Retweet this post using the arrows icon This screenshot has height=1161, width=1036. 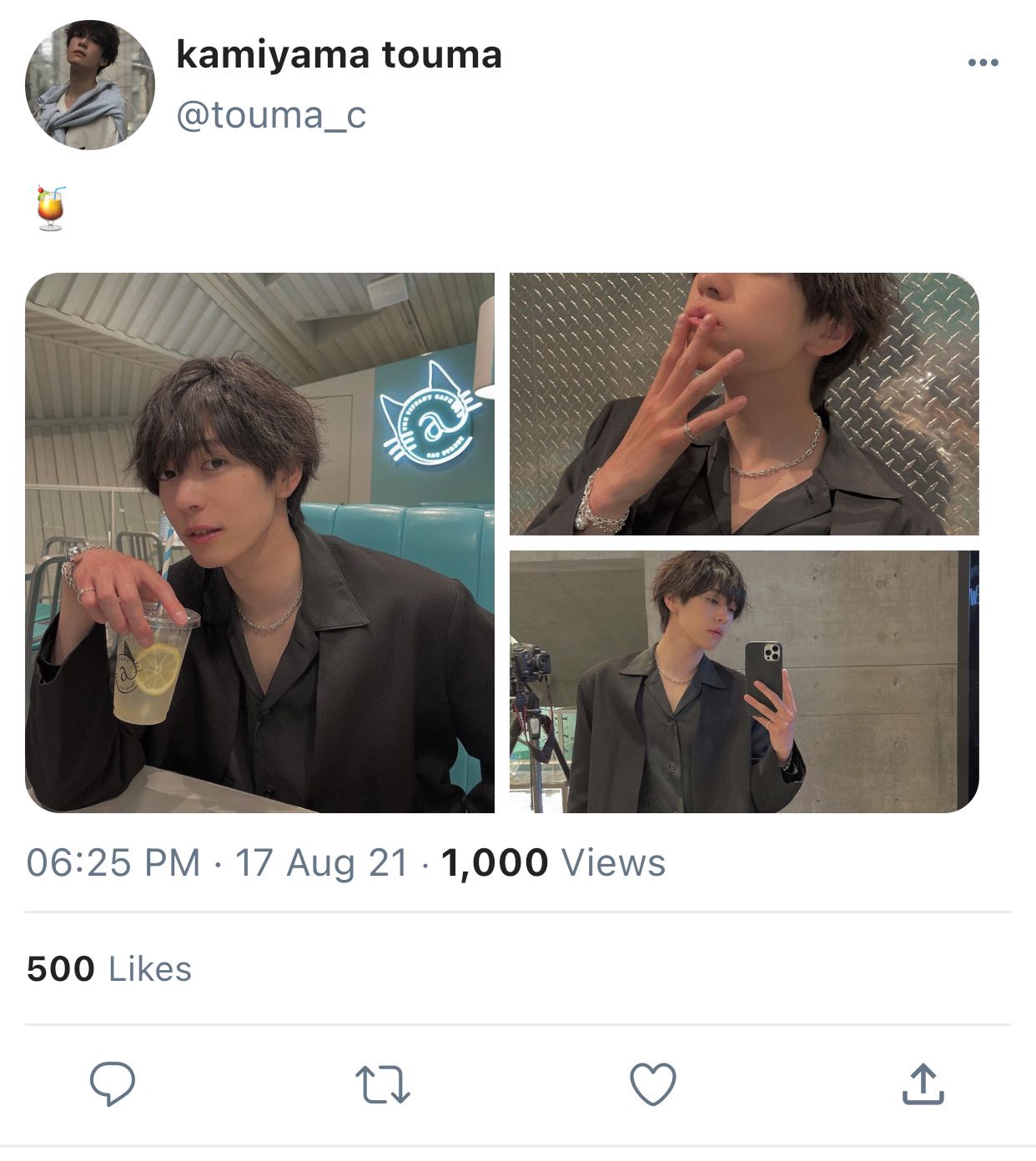(x=383, y=1084)
